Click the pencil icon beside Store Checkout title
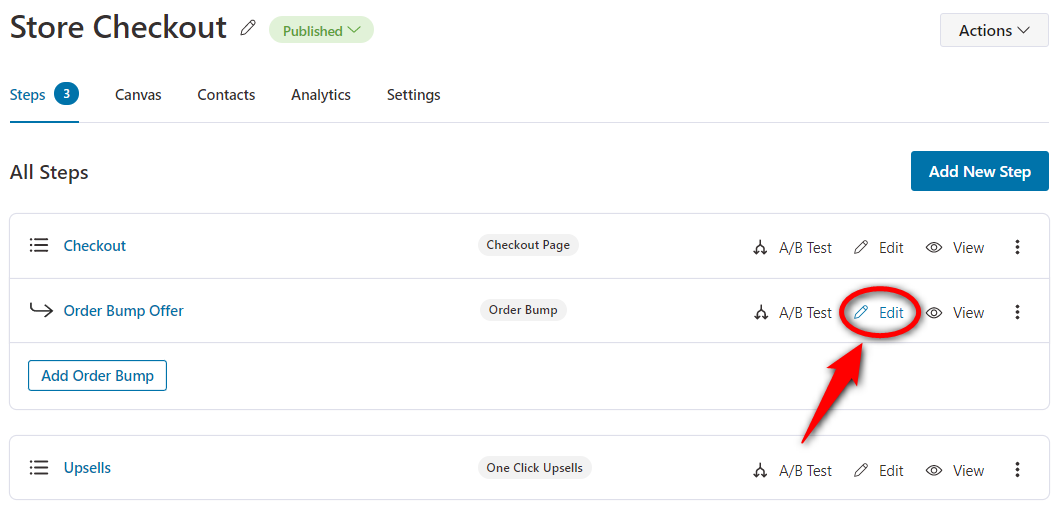 click(x=248, y=28)
